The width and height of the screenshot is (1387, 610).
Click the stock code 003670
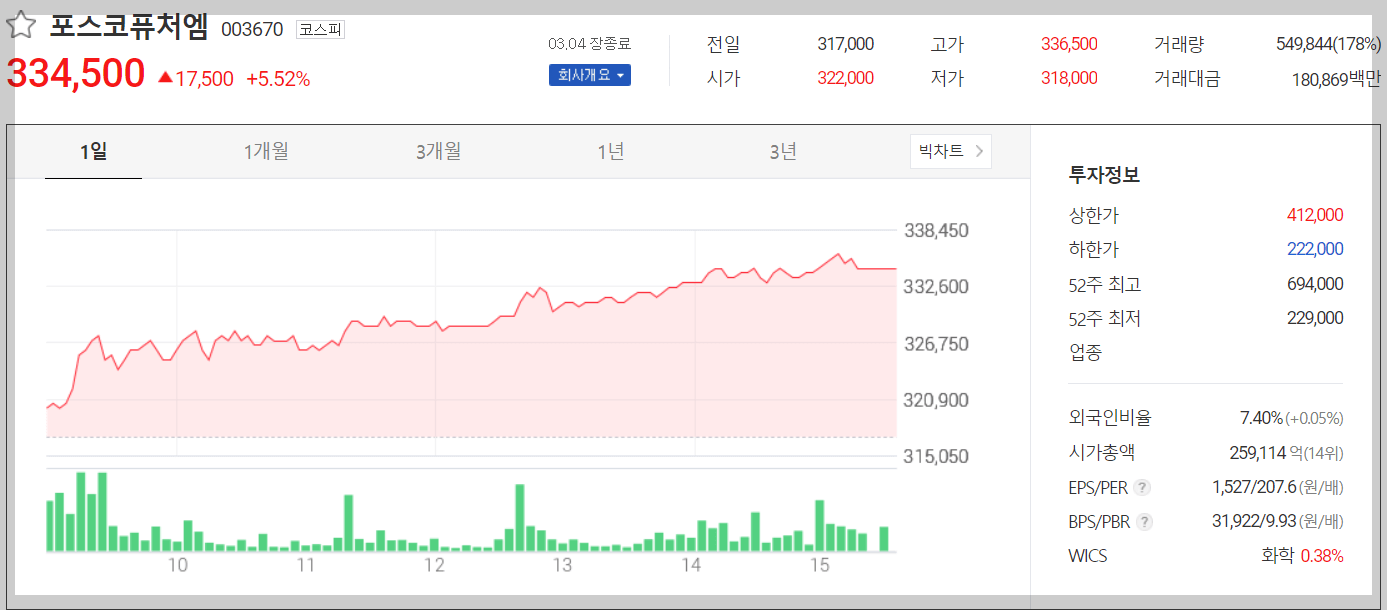(252, 30)
